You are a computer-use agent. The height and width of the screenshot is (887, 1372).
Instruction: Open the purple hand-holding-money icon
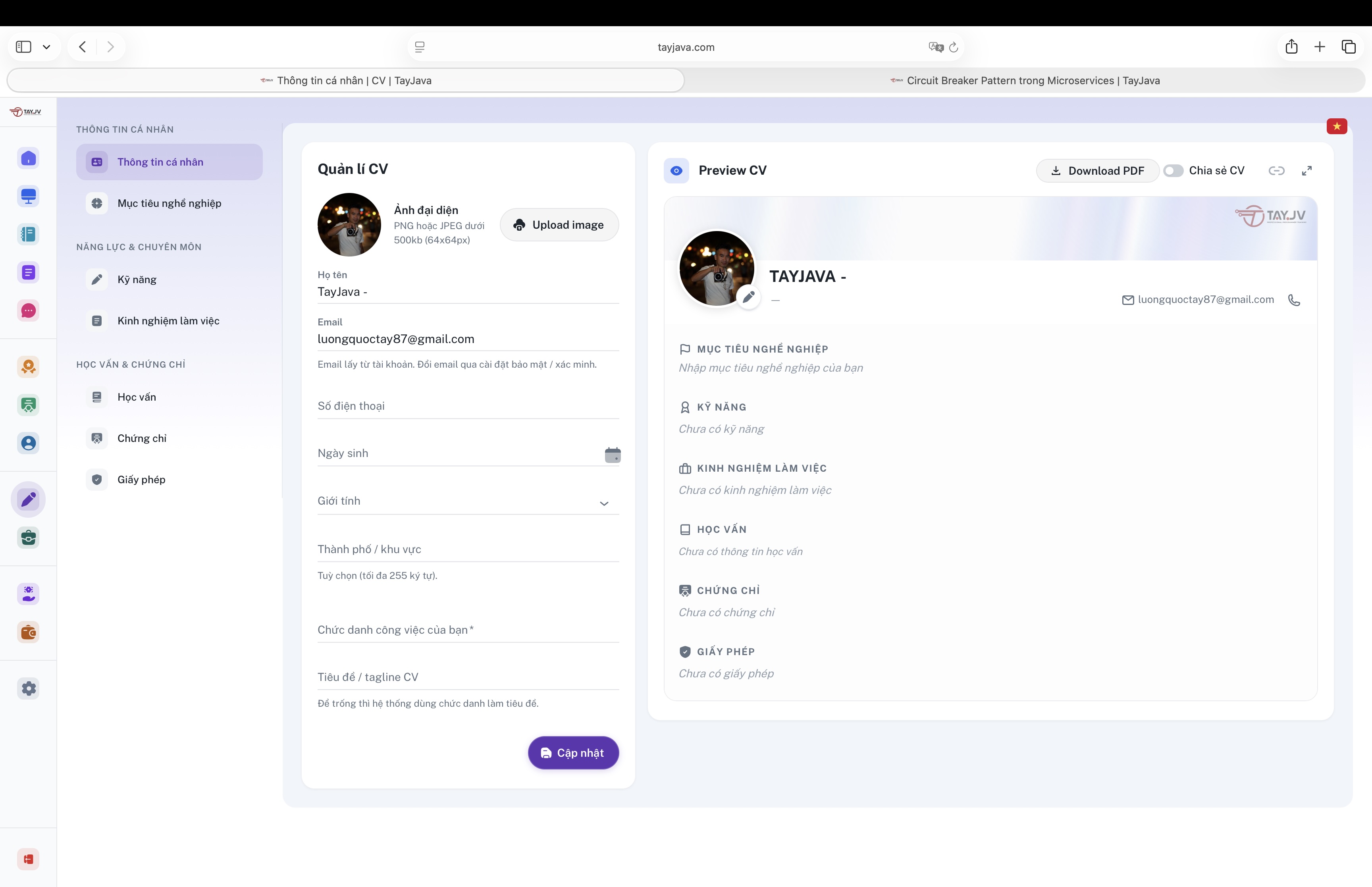[x=28, y=593]
